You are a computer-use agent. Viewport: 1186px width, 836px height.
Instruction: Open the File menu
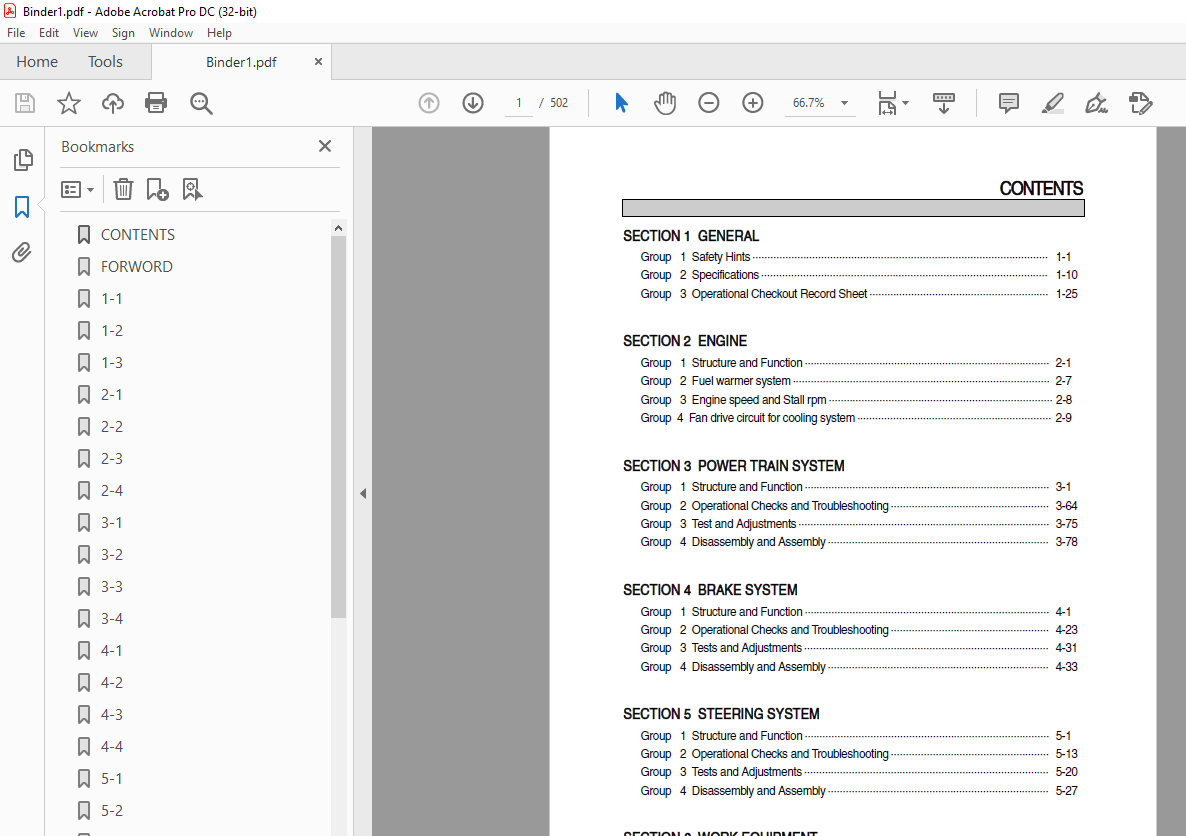(x=16, y=33)
